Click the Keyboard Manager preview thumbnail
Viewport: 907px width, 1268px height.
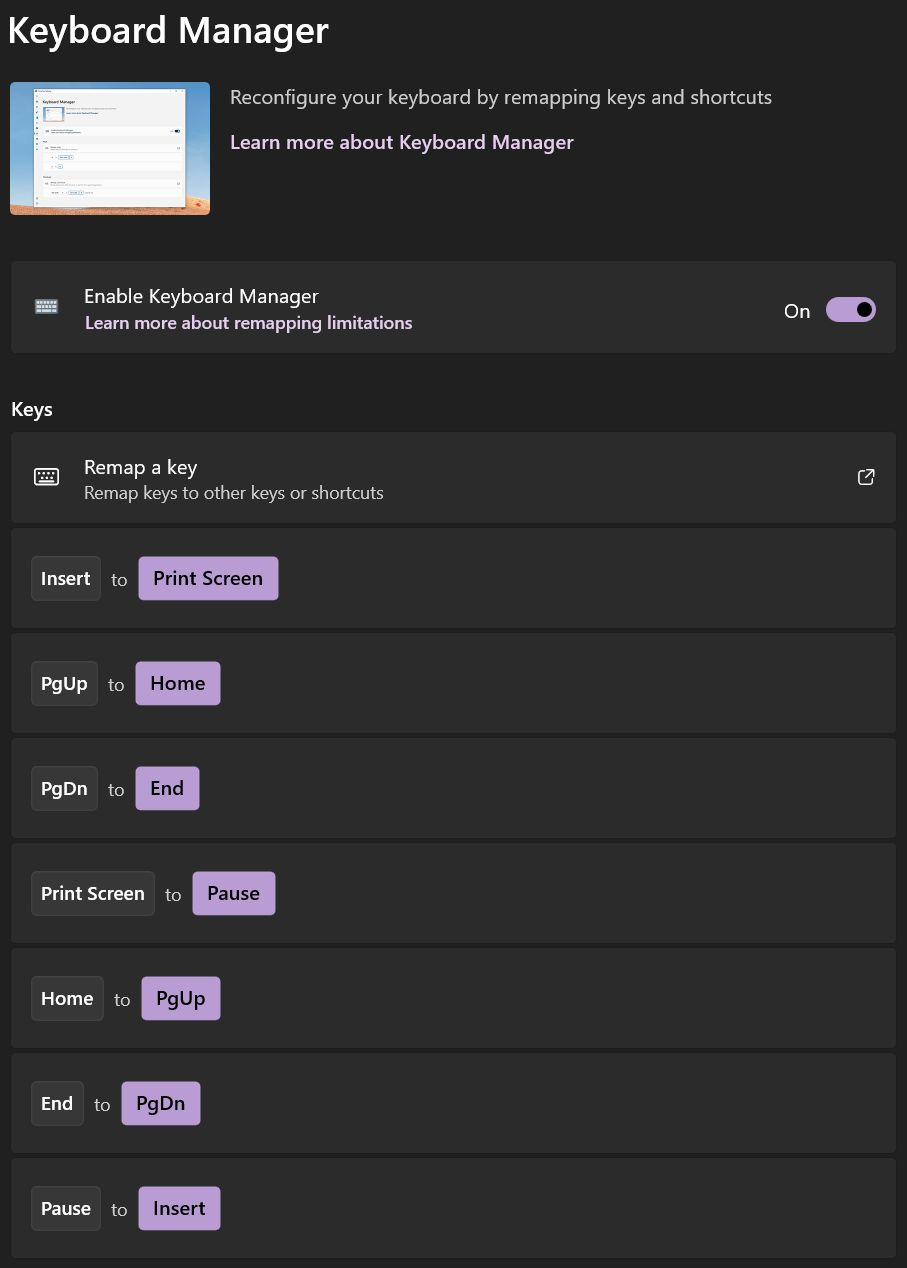tap(110, 148)
